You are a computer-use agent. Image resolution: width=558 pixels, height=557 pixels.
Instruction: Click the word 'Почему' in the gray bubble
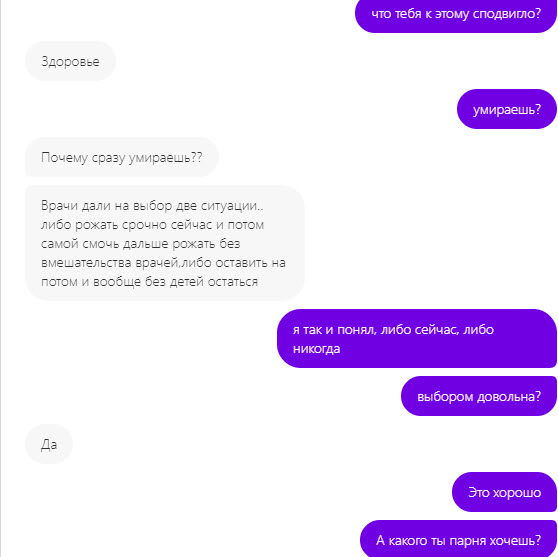coord(64,158)
